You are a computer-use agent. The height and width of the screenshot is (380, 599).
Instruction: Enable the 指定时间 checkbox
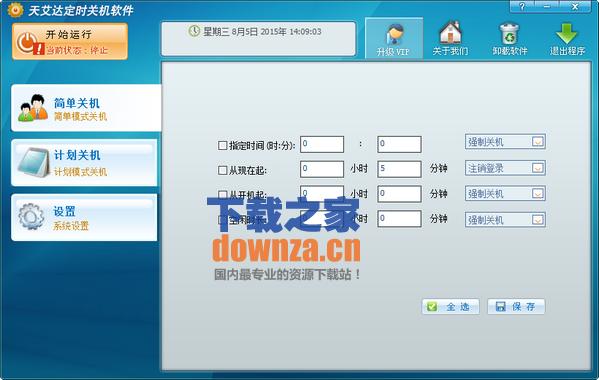click(222, 145)
